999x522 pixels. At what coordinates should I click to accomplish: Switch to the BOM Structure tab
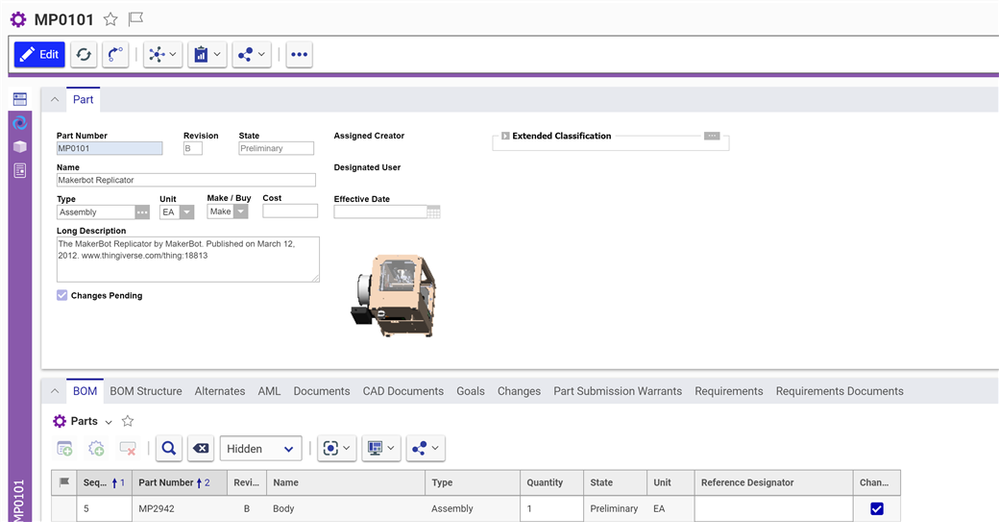coord(146,391)
